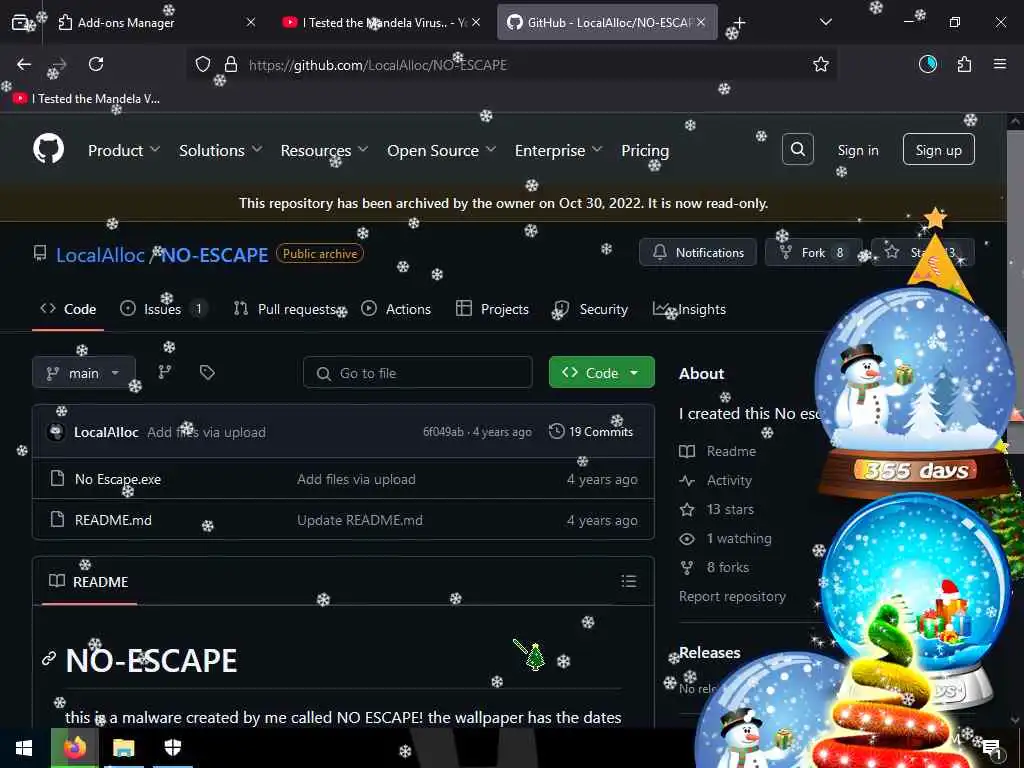Open the README outline list icon
1024x768 pixels.
pos(628,581)
